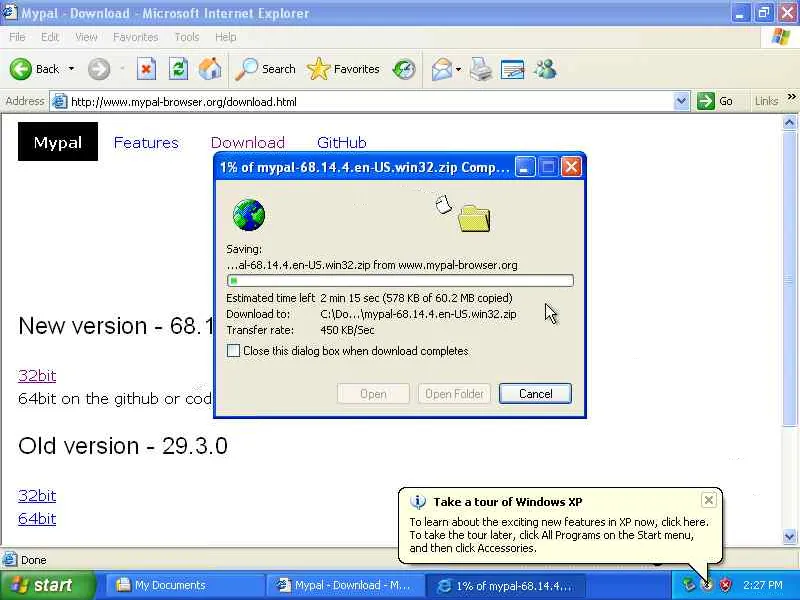Open the Favorites menu
Image resolution: width=800 pixels, height=600 pixels.
136,37
